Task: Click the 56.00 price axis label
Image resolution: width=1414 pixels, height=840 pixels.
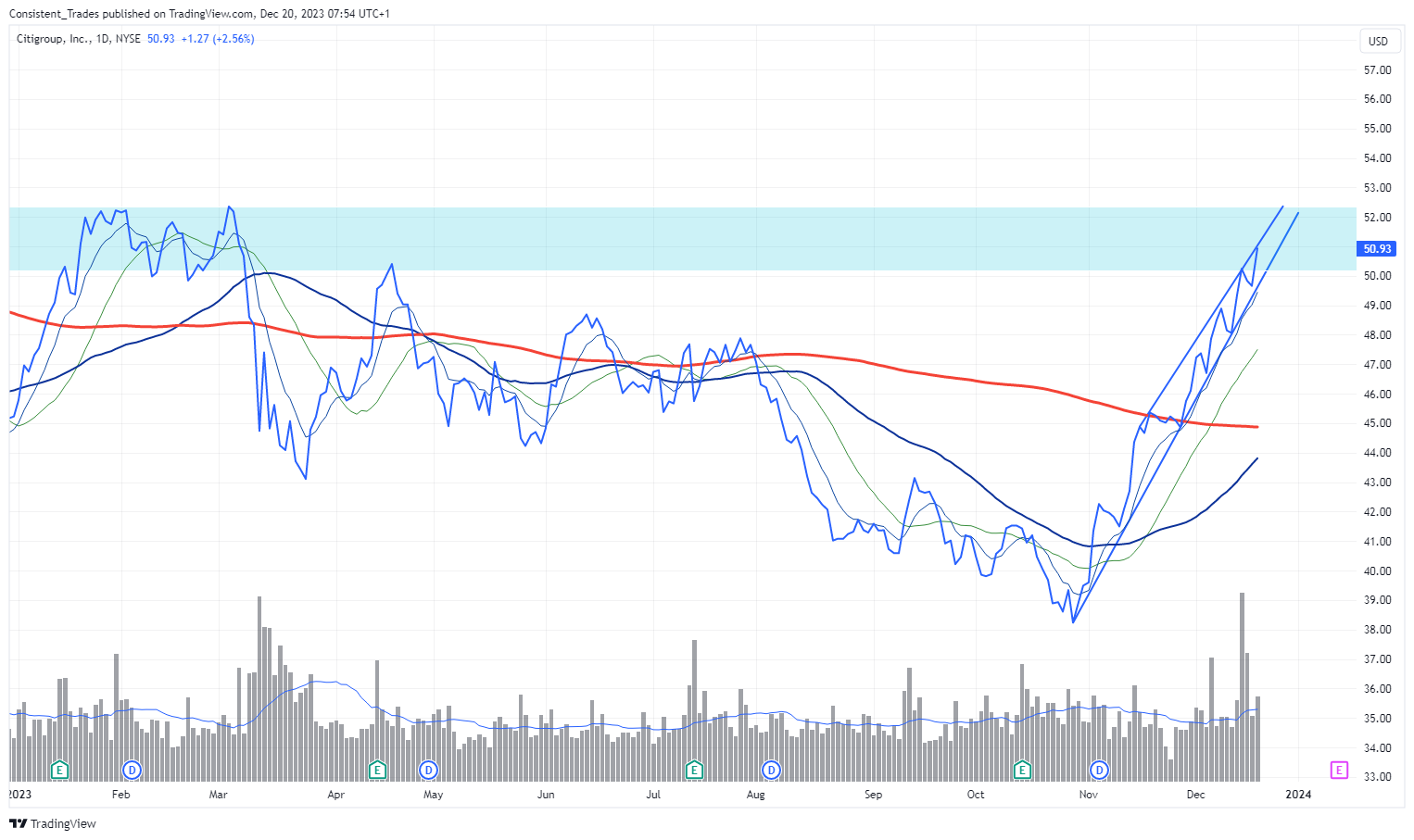Action: pos(1377,99)
